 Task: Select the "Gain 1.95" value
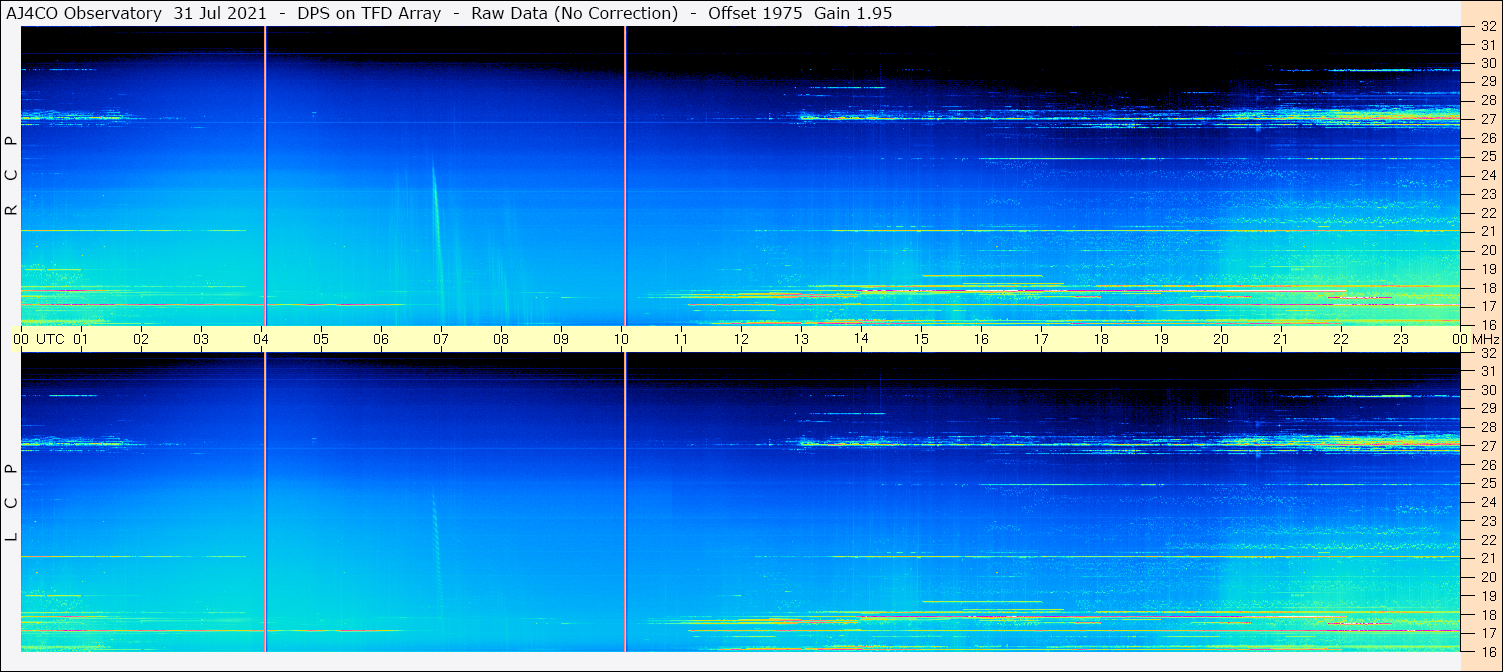coord(853,13)
